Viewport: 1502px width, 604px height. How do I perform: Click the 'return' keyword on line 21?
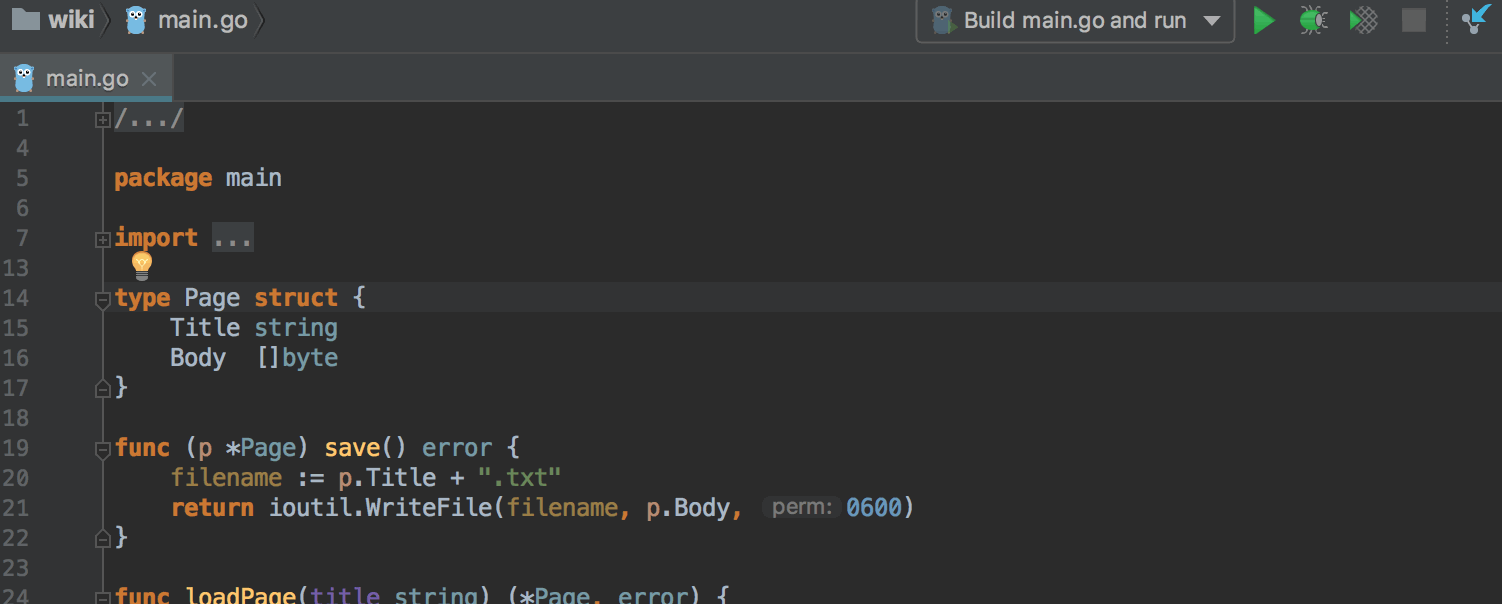(212, 508)
